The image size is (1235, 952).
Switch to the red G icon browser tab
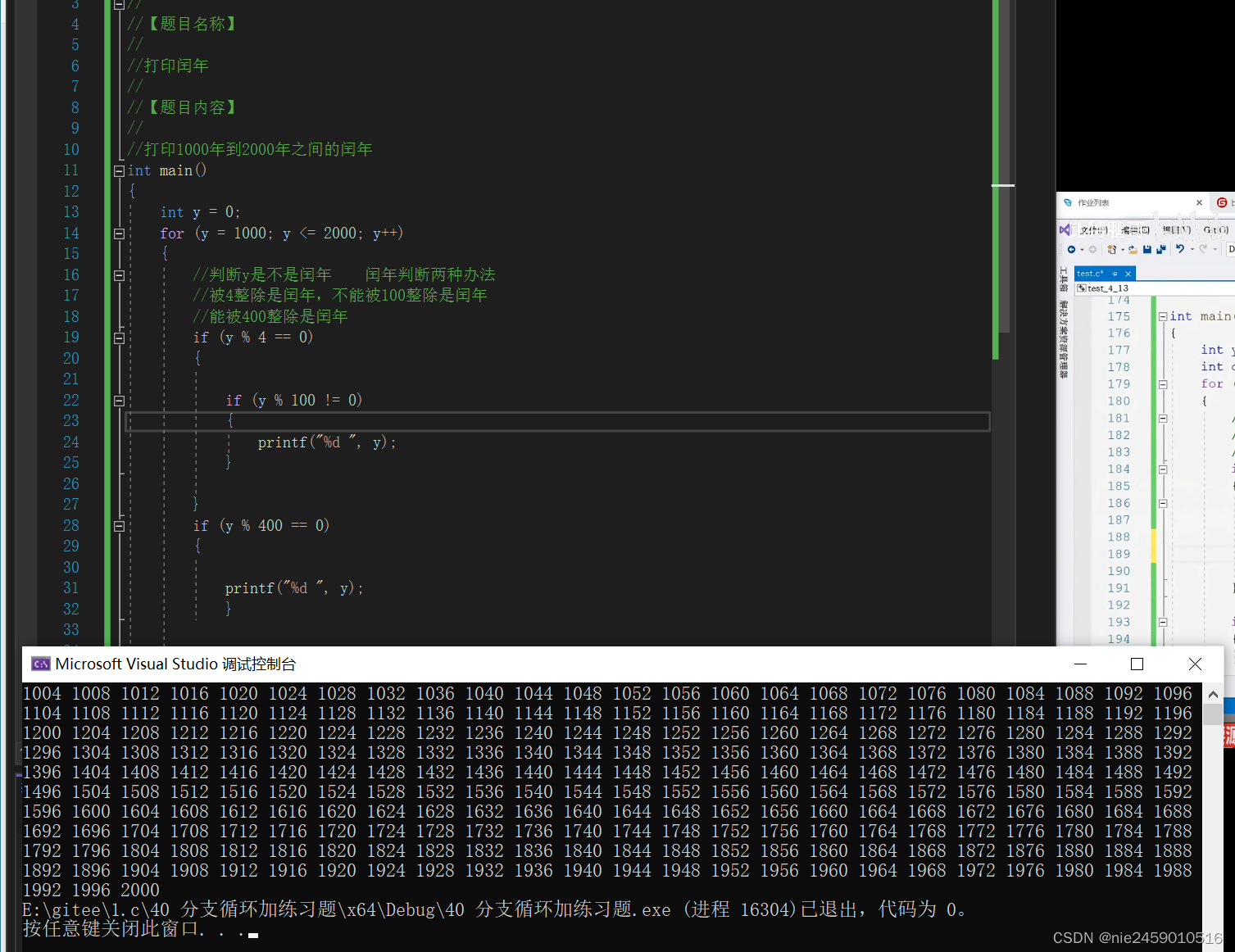[1222, 202]
